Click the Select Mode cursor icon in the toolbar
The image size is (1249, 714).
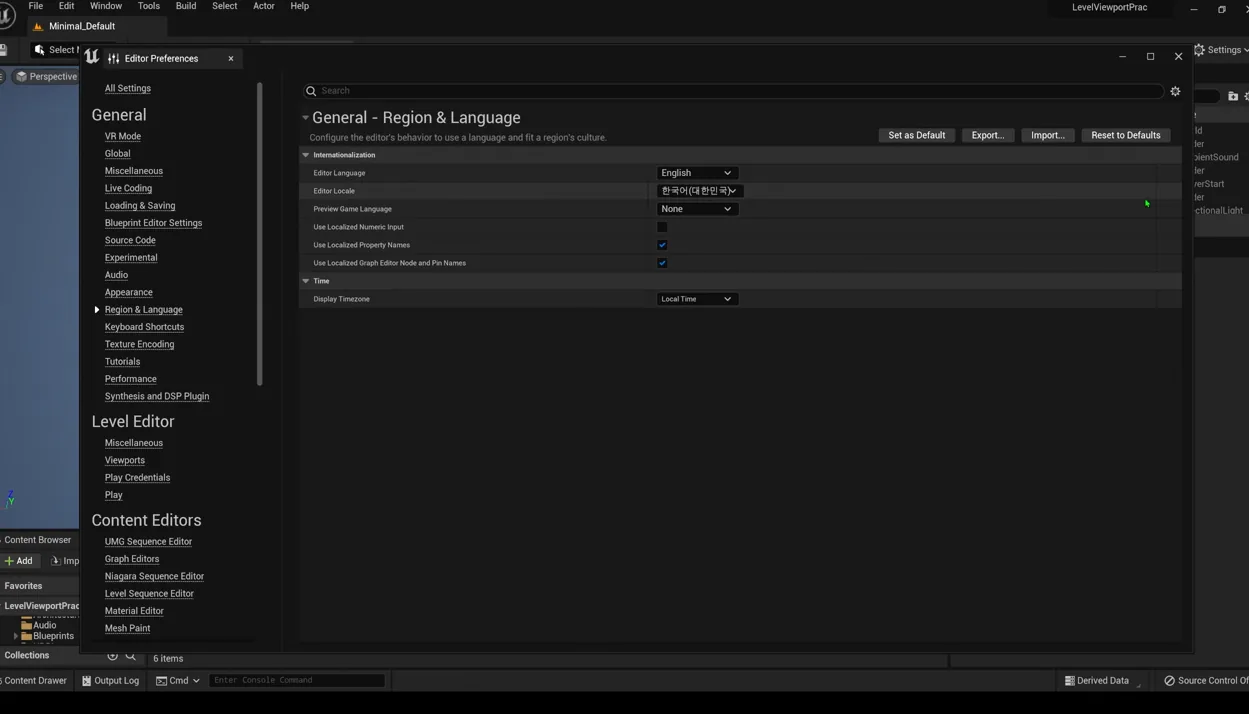coord(39,50)
